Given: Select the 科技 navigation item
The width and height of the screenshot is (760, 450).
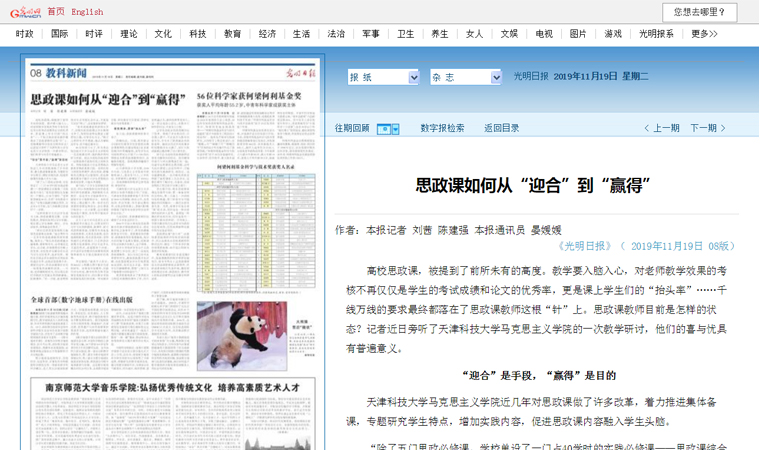Looking at the screenshot, I should pos(197,34).
